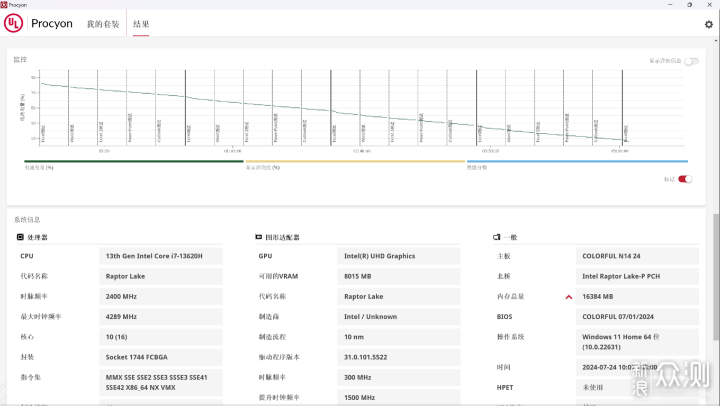Image resolution: width=720 pixels, height=406 pixels.
Task: Click the '8015 MB' VRAM value
Action: [x=399, y=276]
